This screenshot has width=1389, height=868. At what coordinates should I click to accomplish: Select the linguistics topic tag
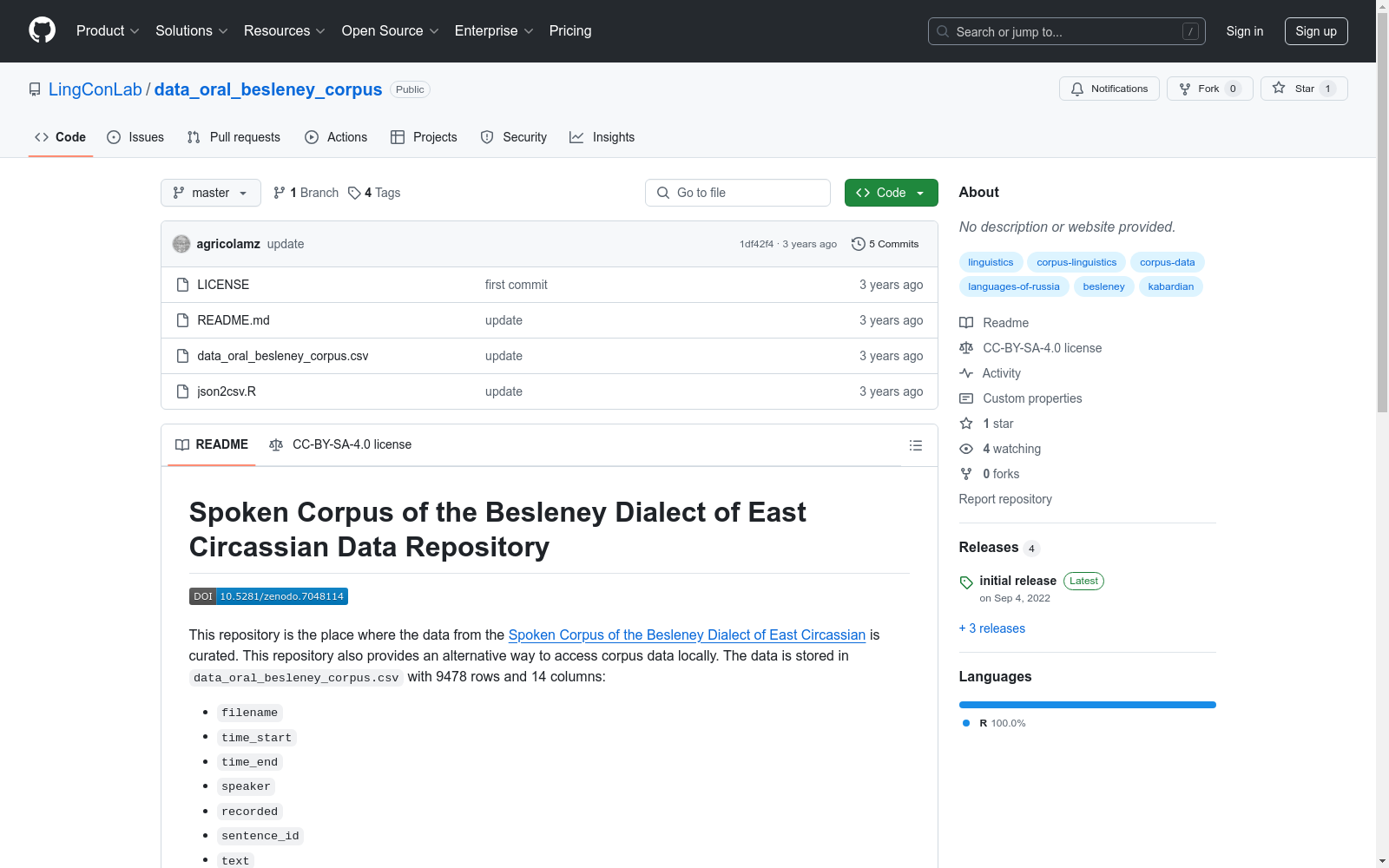tap(991, 262)
